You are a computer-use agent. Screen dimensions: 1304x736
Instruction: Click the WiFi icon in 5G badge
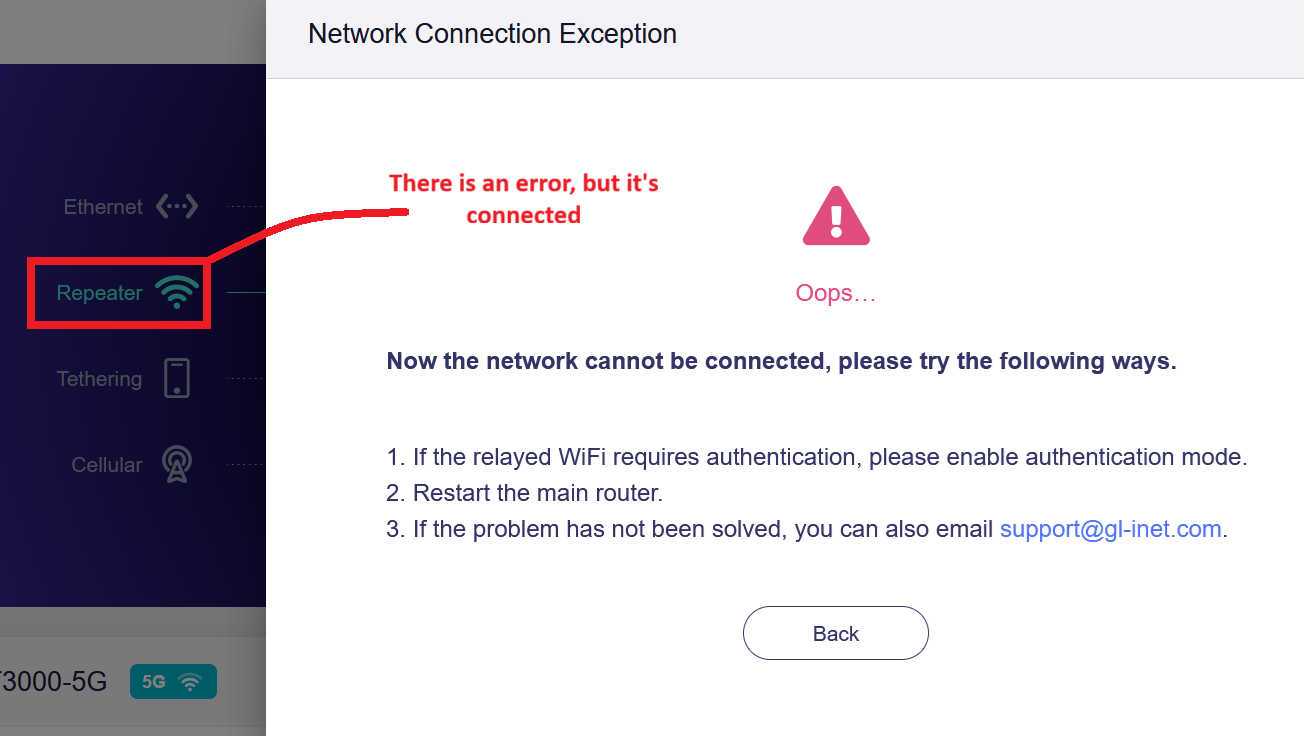190,682
